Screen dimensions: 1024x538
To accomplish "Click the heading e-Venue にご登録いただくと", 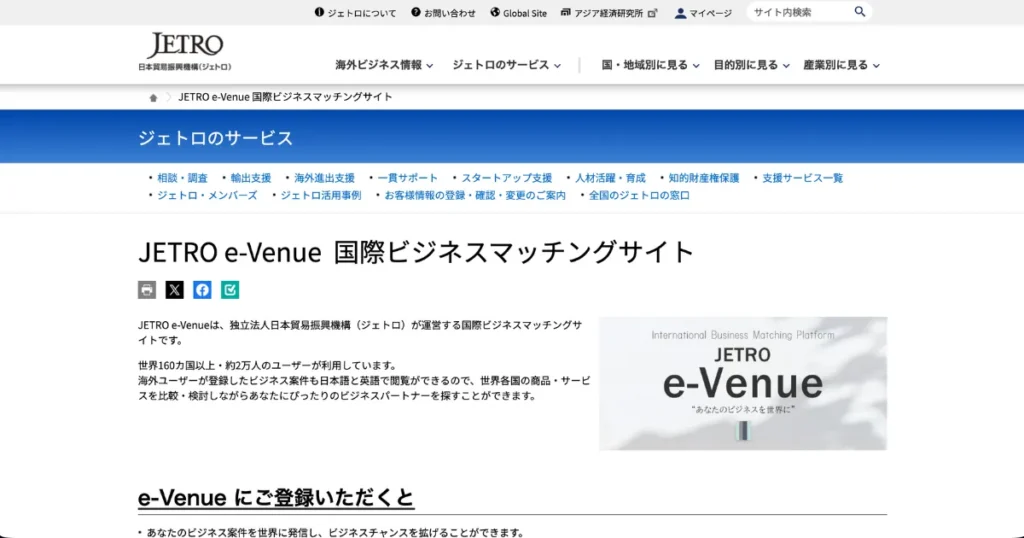I will click(276, 498).
